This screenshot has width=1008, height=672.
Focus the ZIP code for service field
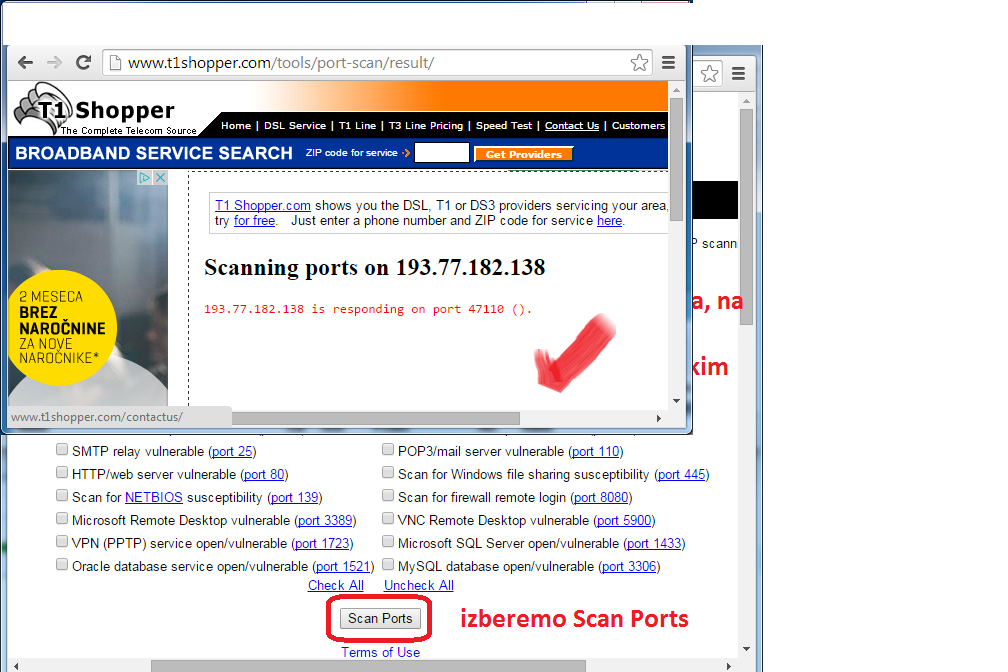point(442,153)
